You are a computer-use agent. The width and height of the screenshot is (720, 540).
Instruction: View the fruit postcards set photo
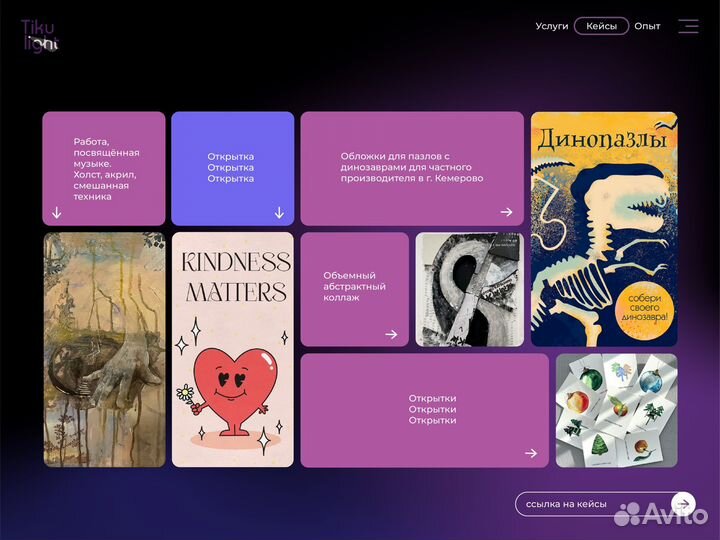click(x=616, y=410)
